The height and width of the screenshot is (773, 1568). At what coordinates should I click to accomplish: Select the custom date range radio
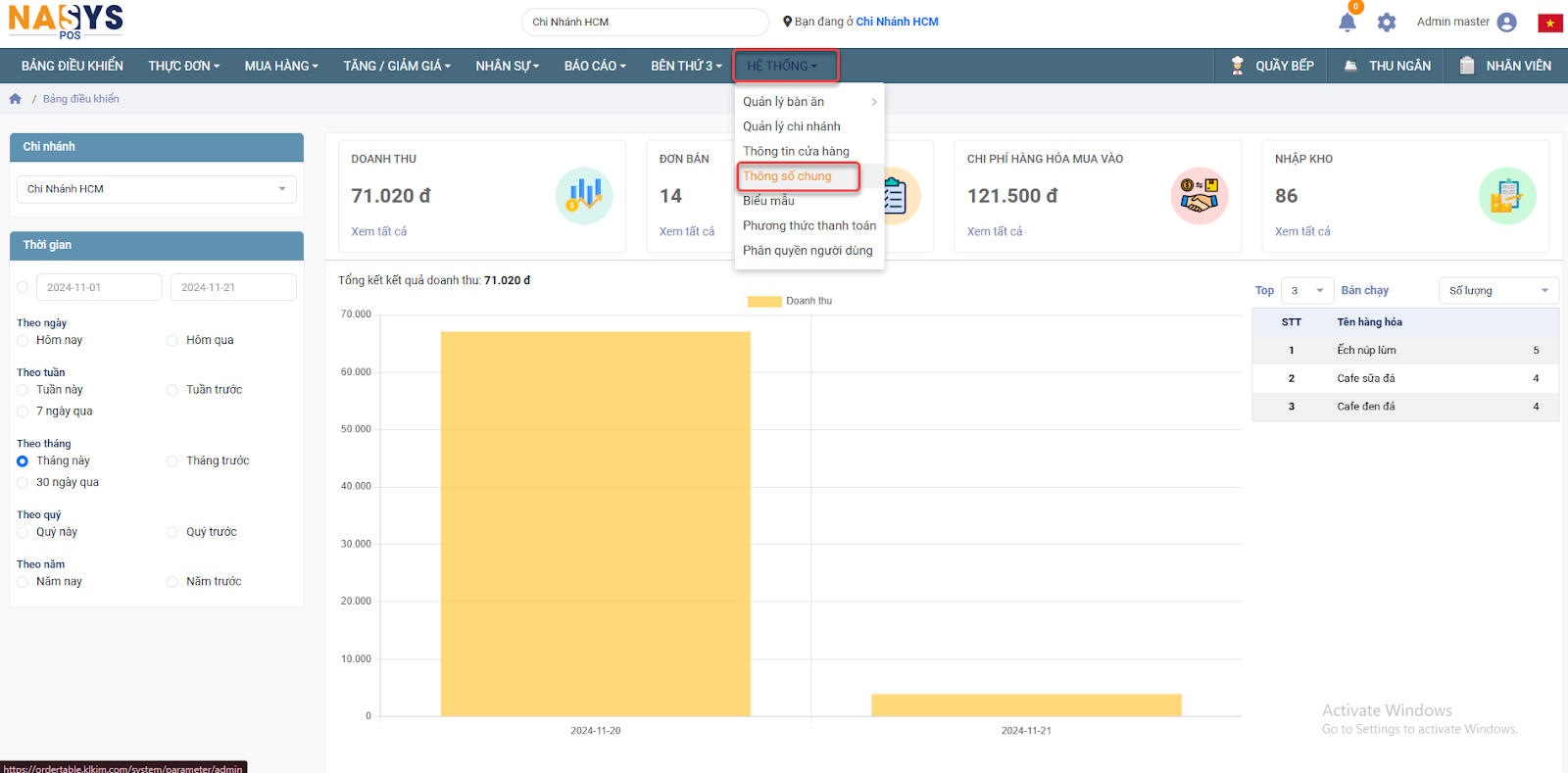(x=23, y=287)
